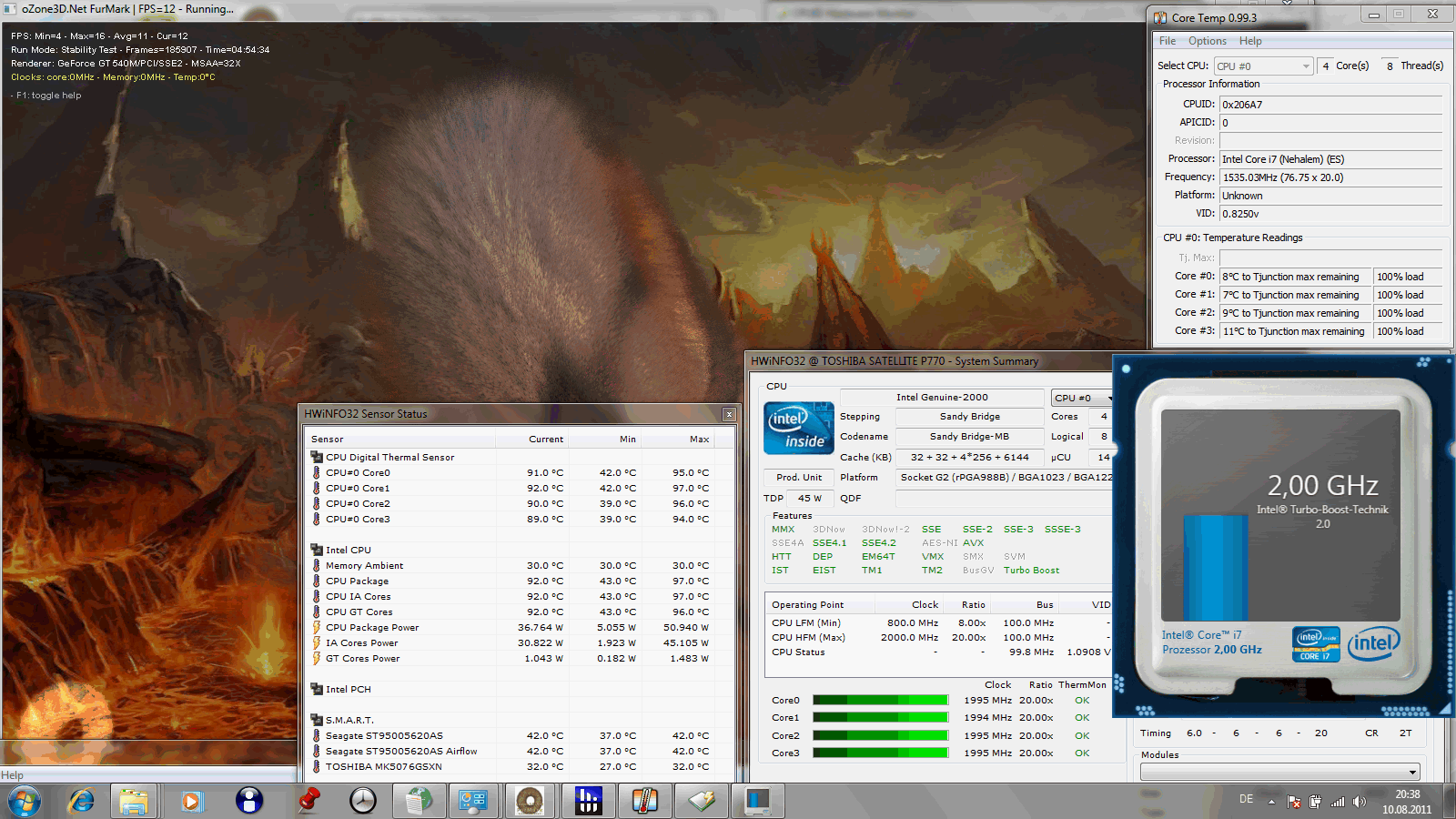Expand the Modules dropdown list
Image resolution: width=1456 pixels, height=819 pixels.
point(1279,772)
